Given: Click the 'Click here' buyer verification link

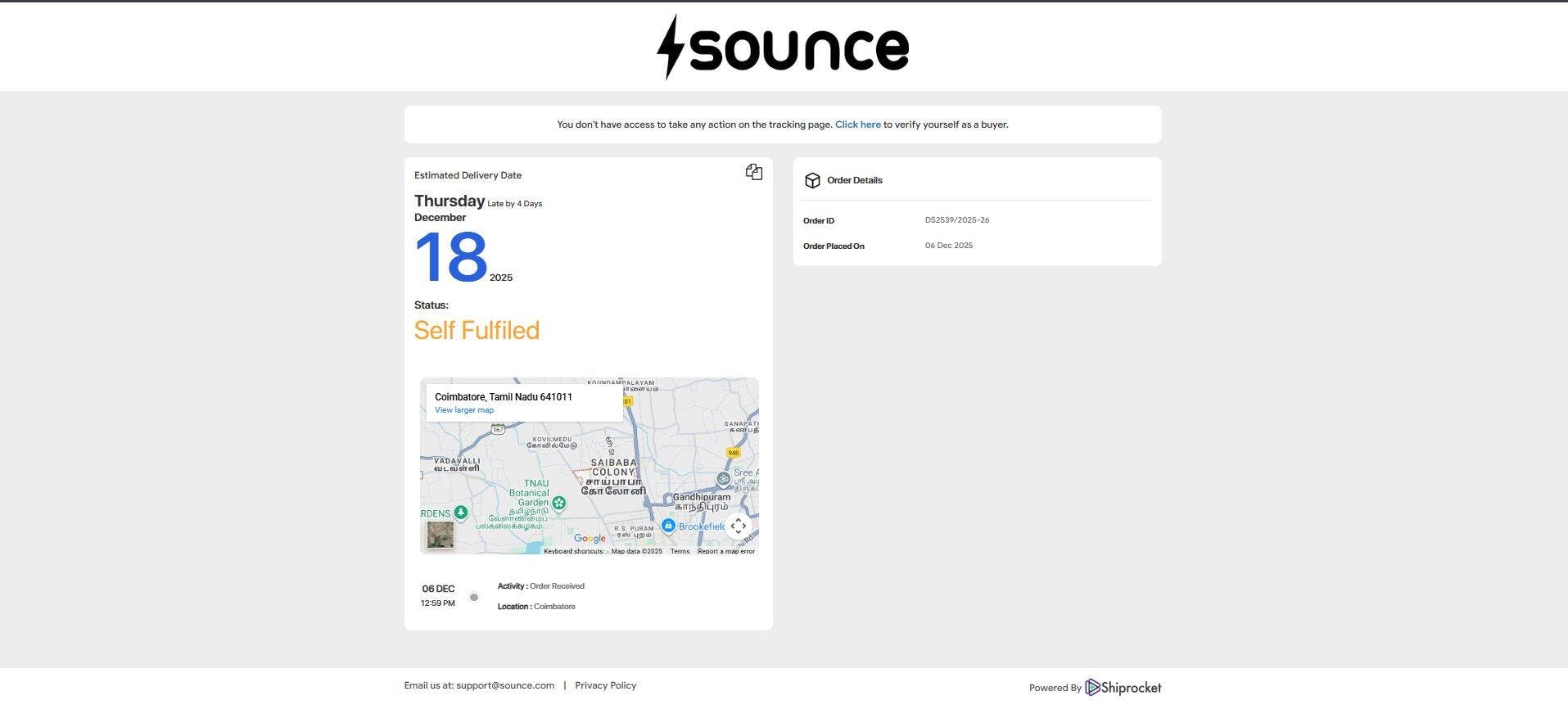Looking at the screenshot, I should coord(857,125).
